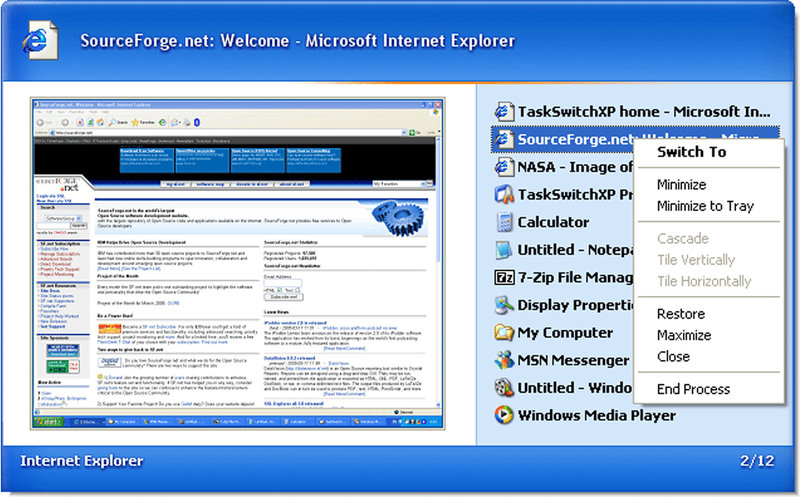The width and height of the screenshot is (800, 497).
Task: Choose Maximize from the context menu
Action: click(684, 335)
